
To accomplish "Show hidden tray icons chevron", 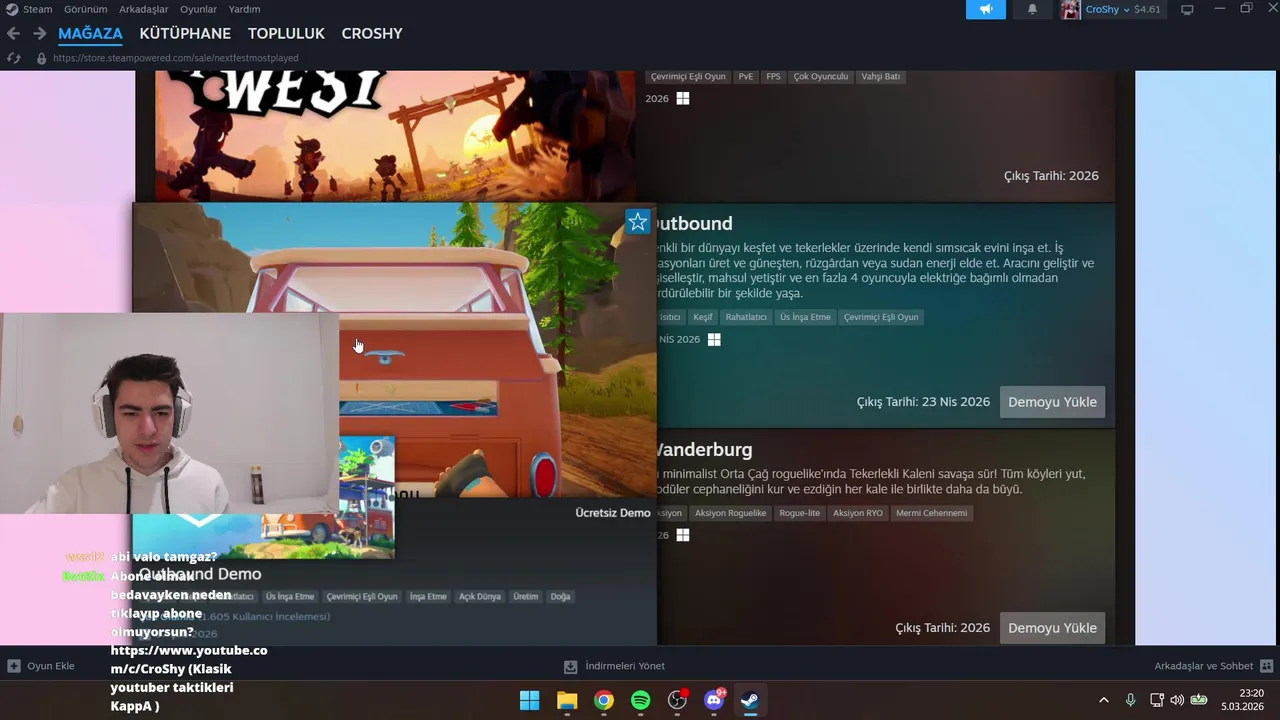I will [1103, 700].
